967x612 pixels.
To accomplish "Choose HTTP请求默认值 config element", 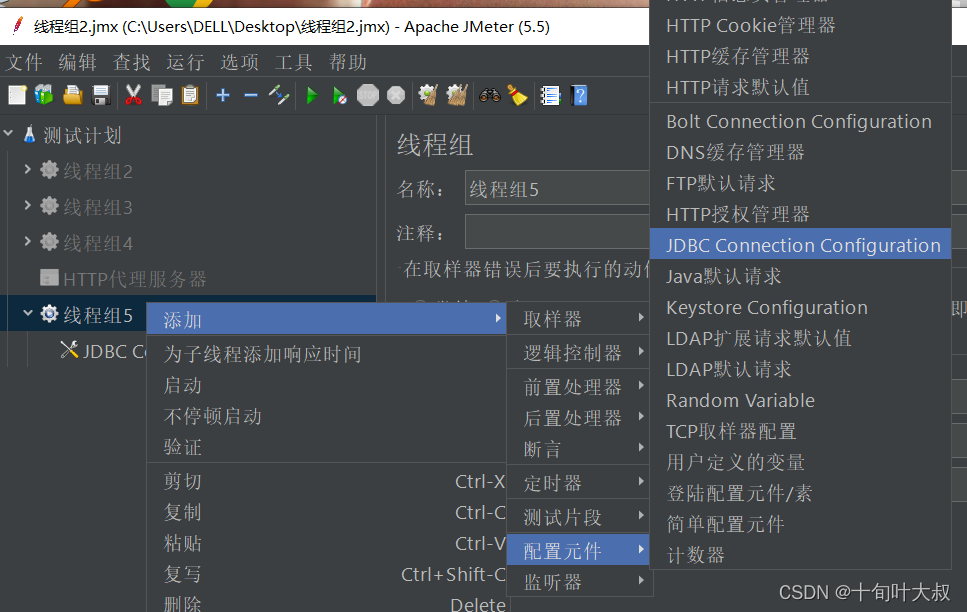I will pyautogui.click(x=800, y=87).
